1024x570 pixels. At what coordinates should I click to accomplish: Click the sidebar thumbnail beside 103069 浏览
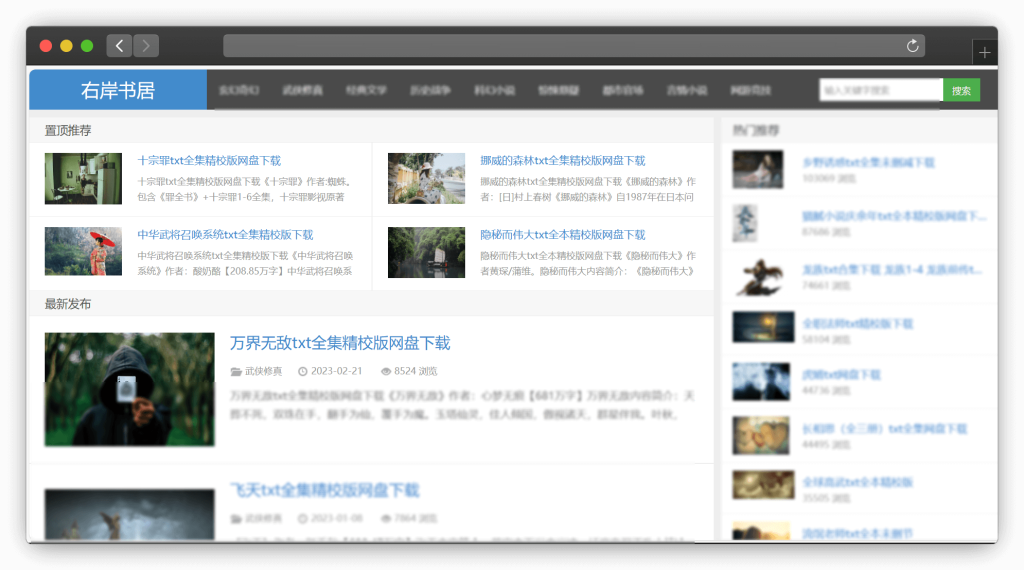pos(758,169)
